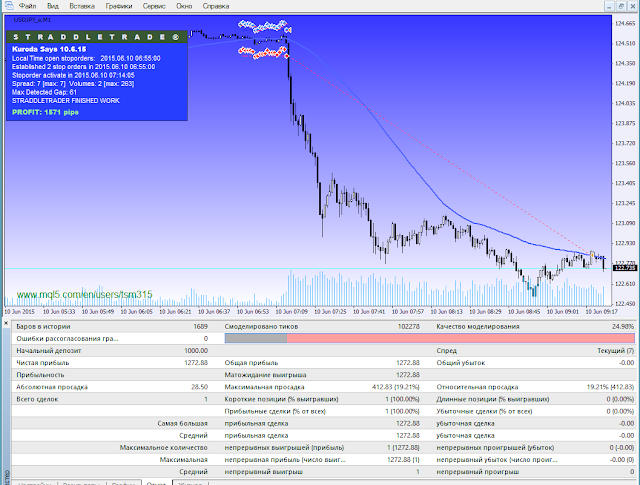The image size is (640, 485).
Task: Click the 'Максимальная просадка' label
Action: 264,387
